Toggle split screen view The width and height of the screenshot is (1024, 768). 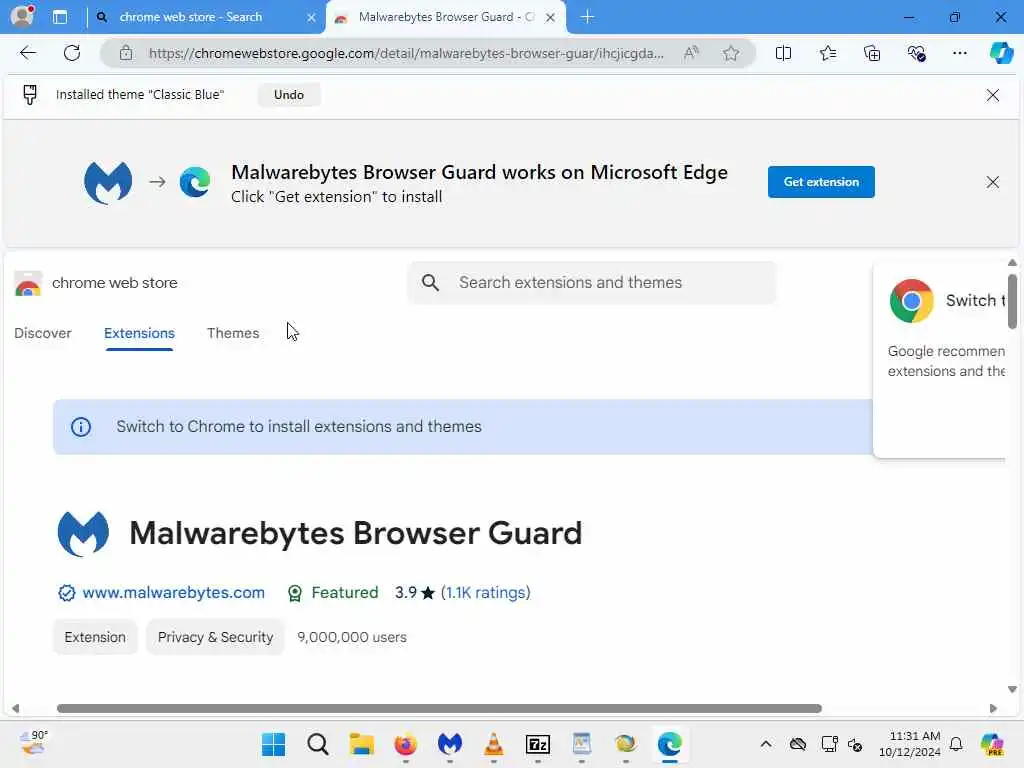(x=783, y=53)
